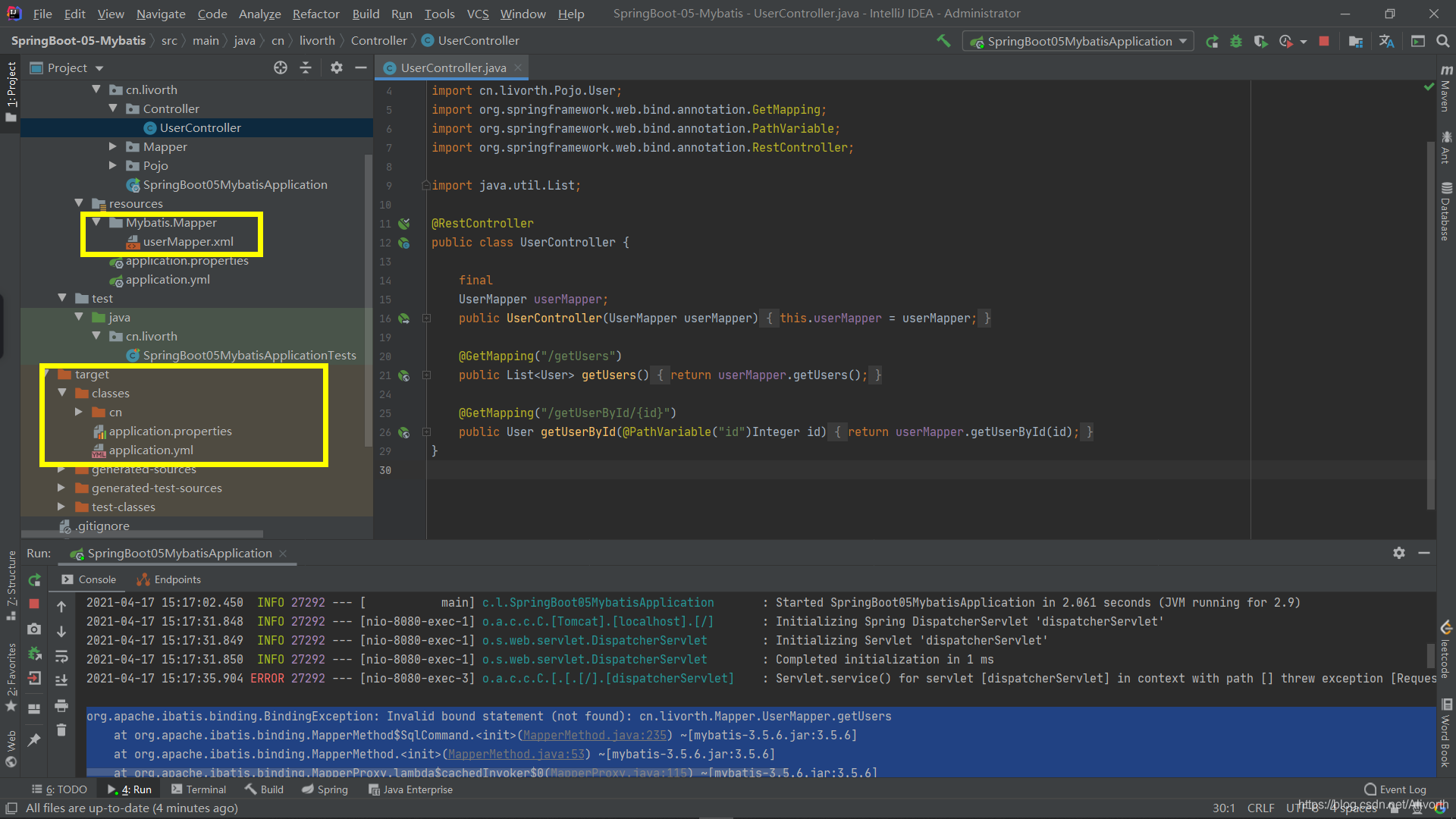1456x819 pixels.
Task: Open Project panel settings gear
Action: tap(337, 67)
